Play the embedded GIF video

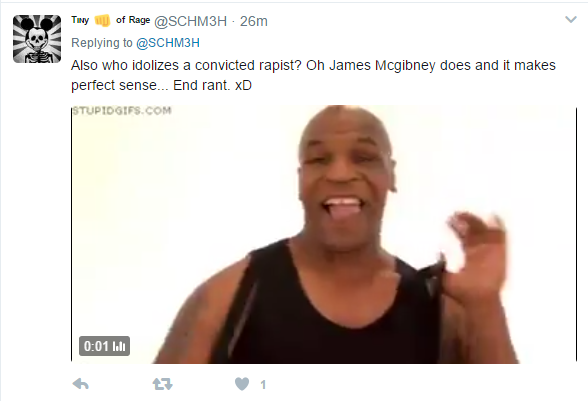[324, 234]
